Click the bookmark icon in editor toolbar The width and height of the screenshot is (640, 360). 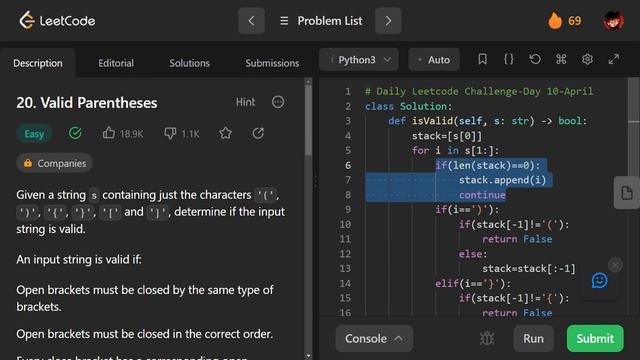click(482, 60)
